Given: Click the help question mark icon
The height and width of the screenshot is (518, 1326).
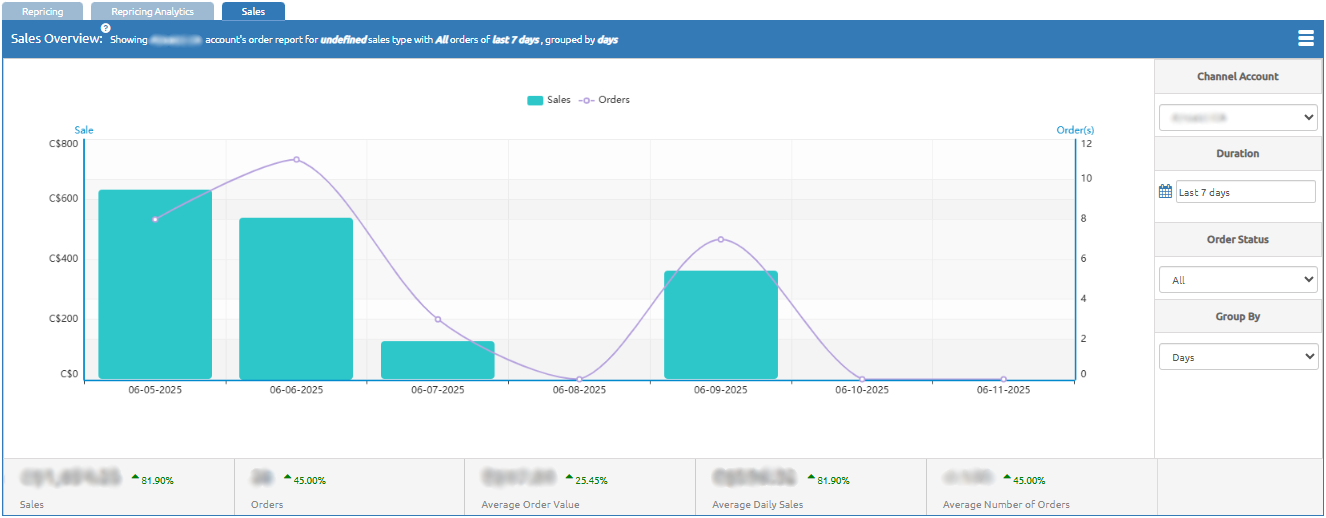Looking at the screenshot, I should point(106,28).
